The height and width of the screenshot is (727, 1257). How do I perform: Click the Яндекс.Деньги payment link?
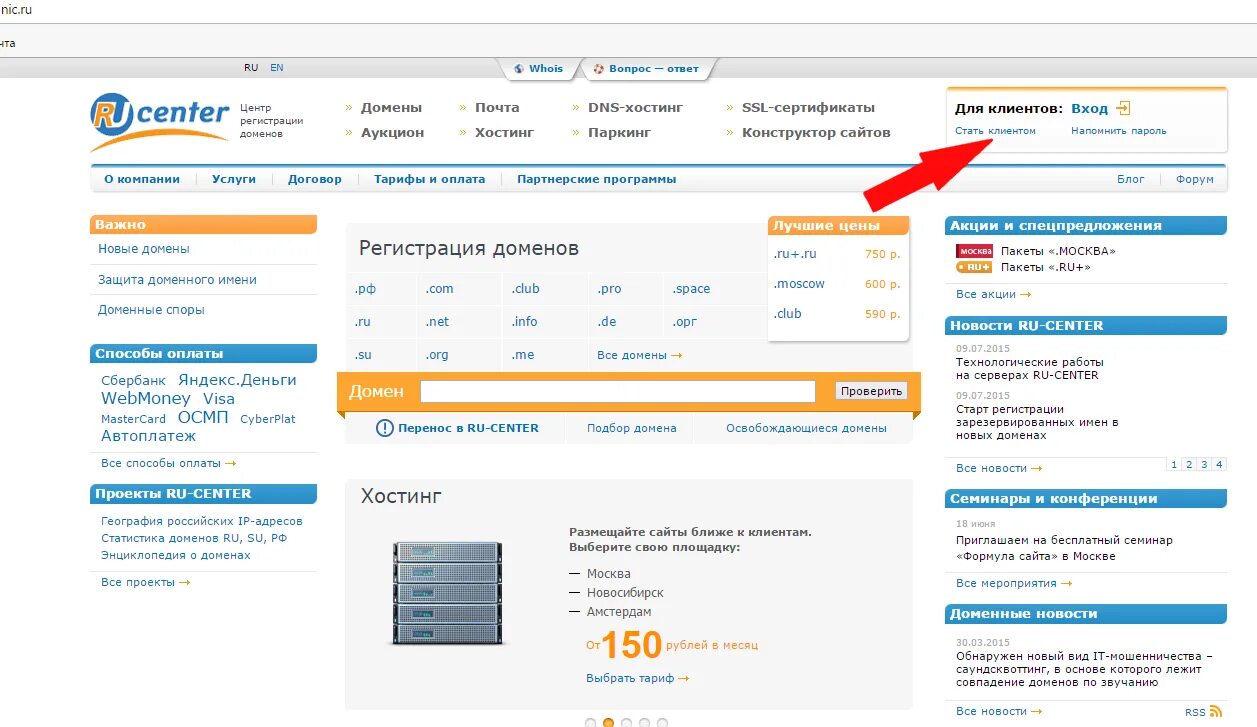tap(237, 380)
